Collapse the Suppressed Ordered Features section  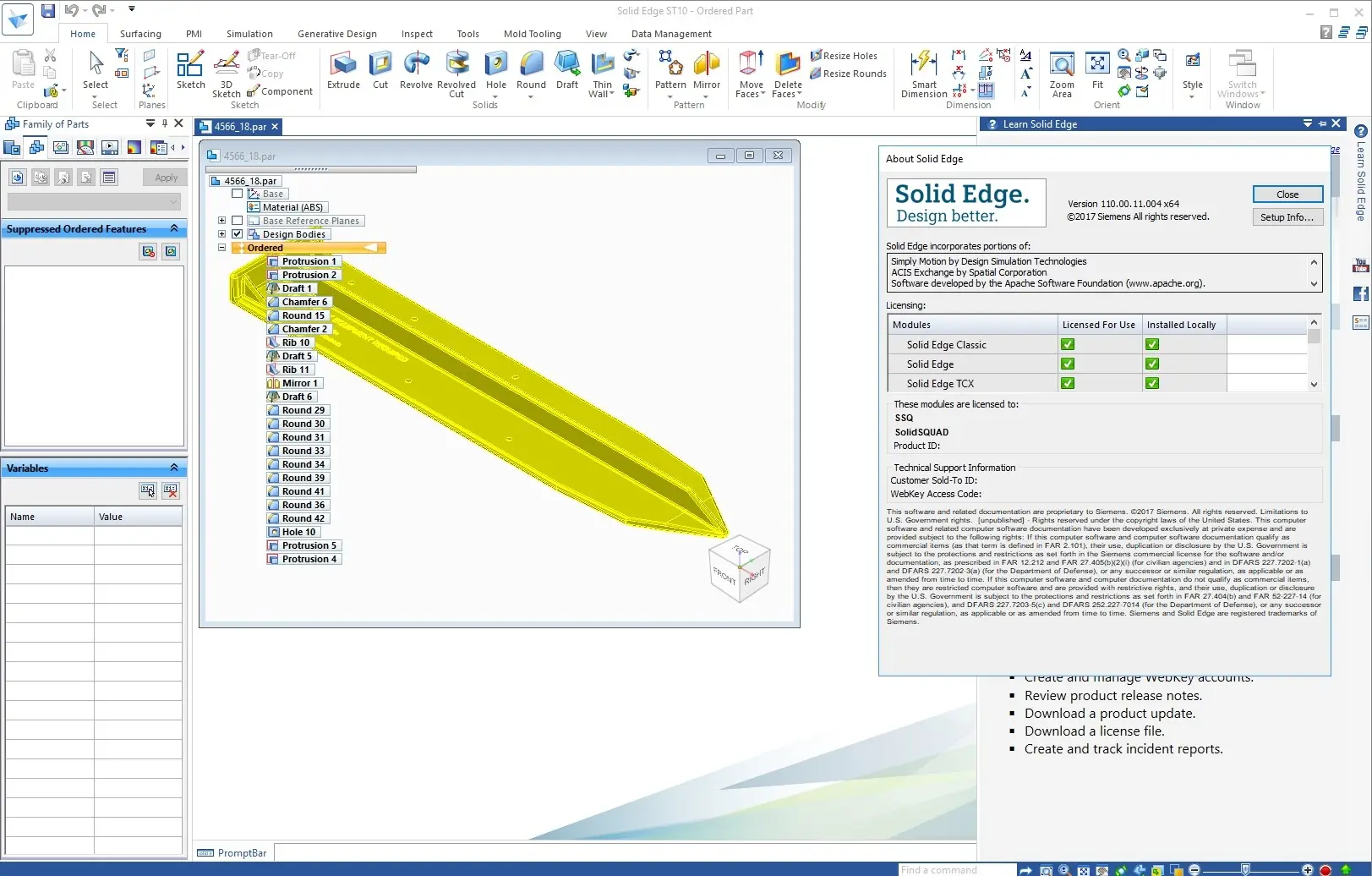(174, 228)
